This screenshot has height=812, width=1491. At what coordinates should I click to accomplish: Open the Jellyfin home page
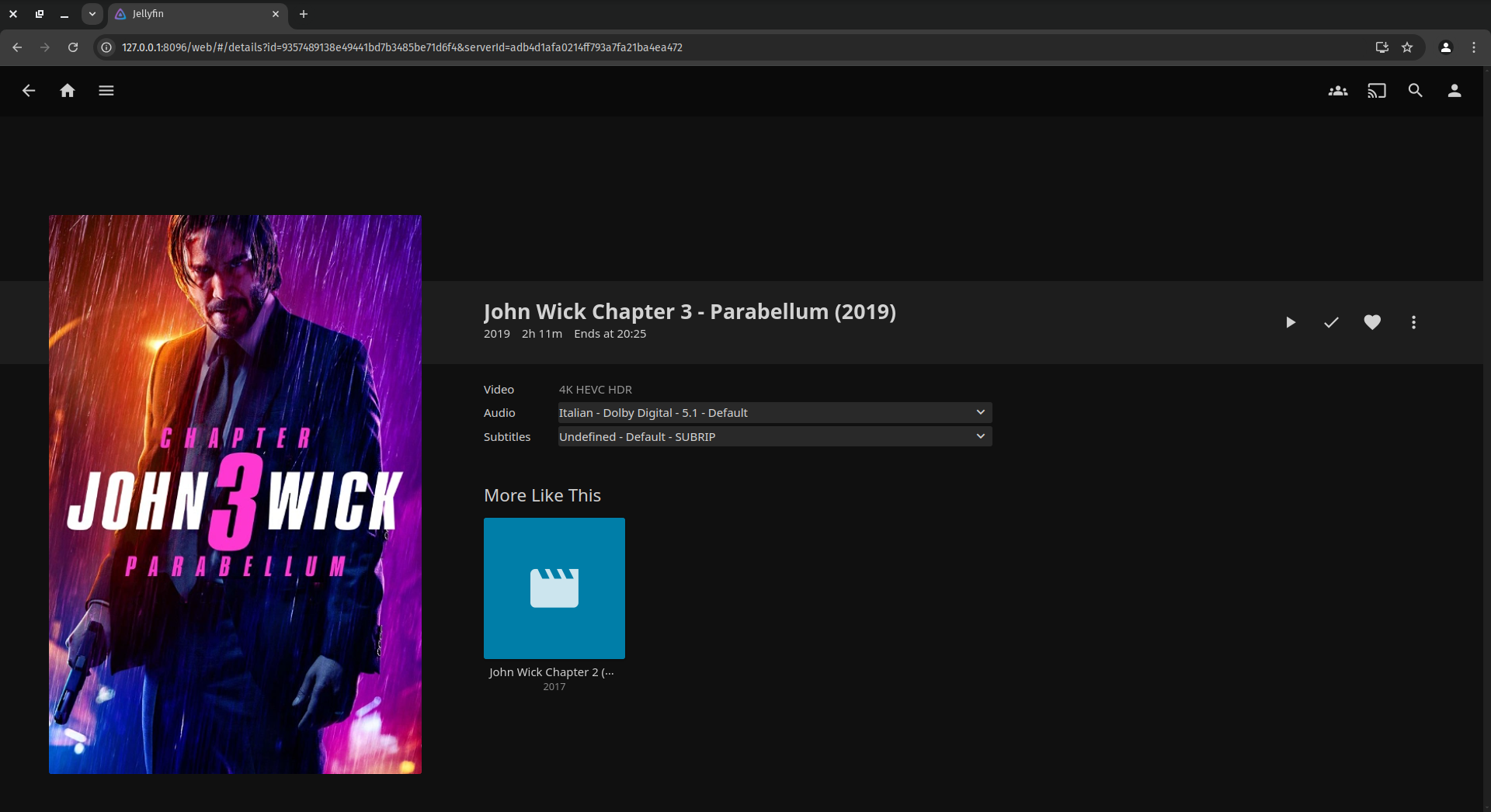[68, 91]
